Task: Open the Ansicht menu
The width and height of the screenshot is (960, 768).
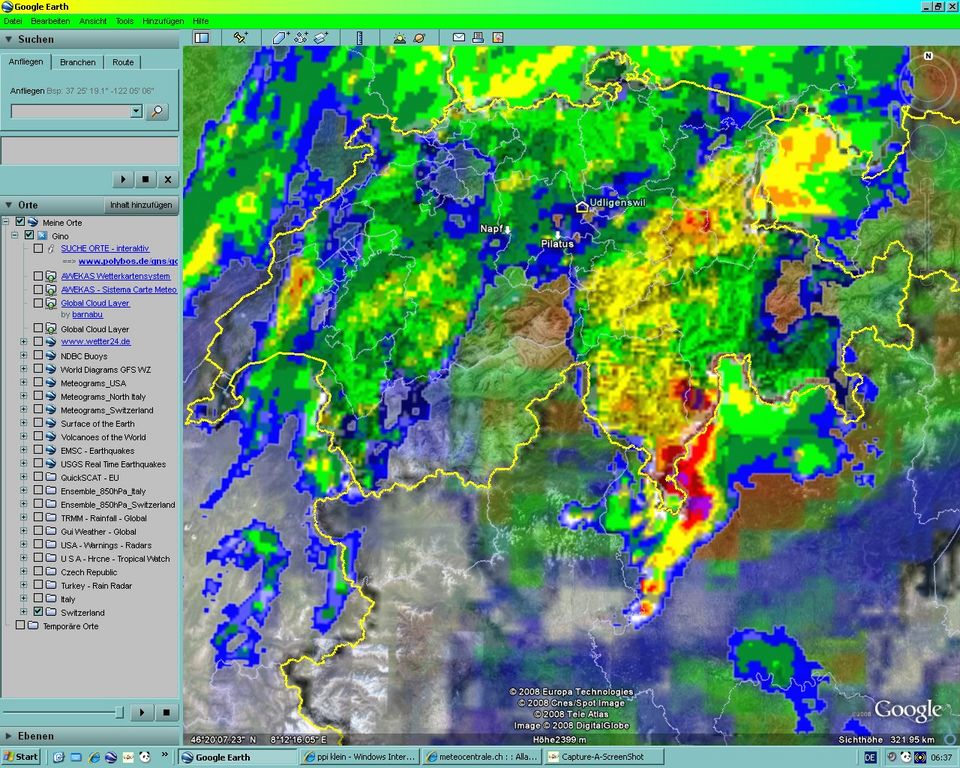Action: point(92,21)
